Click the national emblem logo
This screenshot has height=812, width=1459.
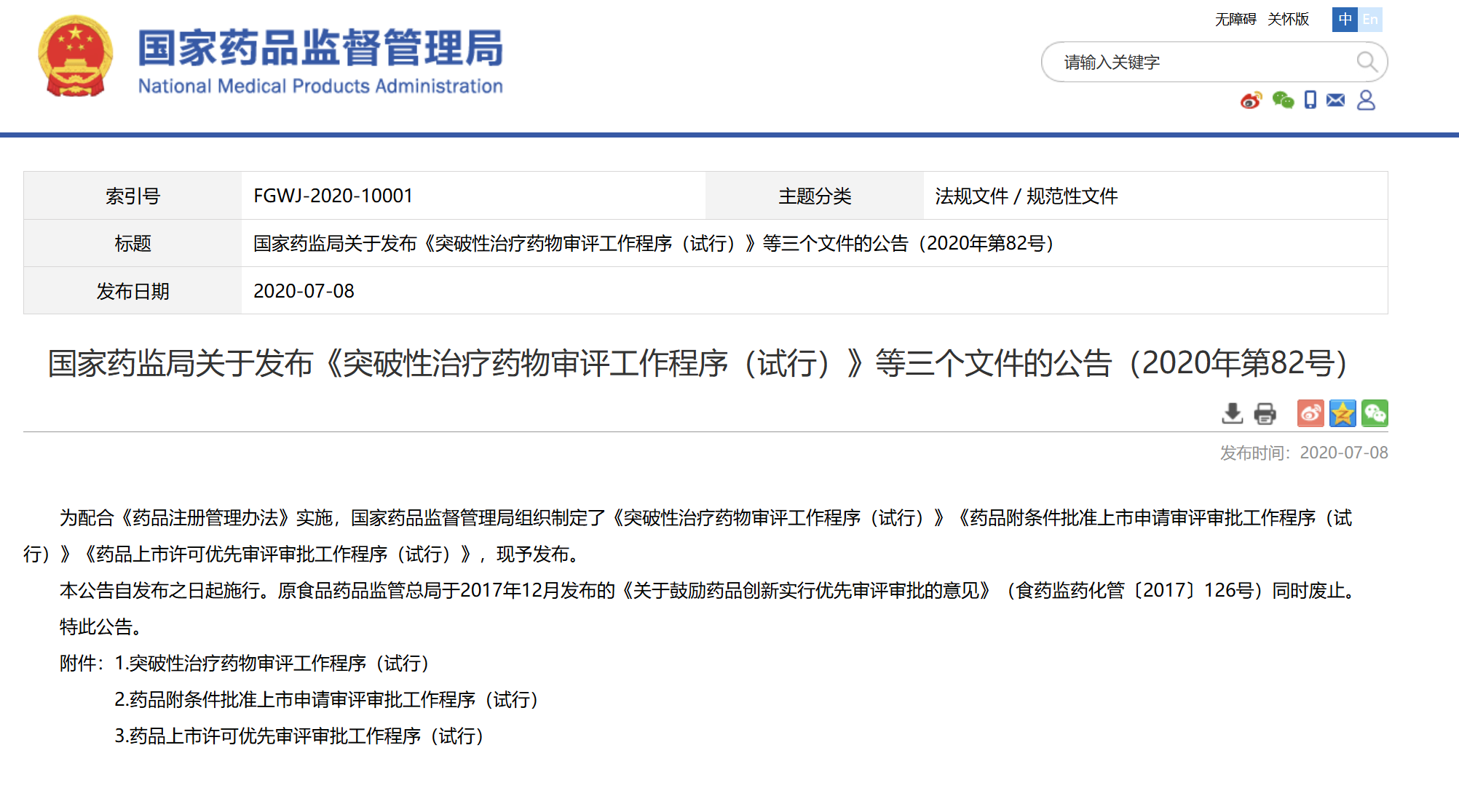(x=76, y=57)
